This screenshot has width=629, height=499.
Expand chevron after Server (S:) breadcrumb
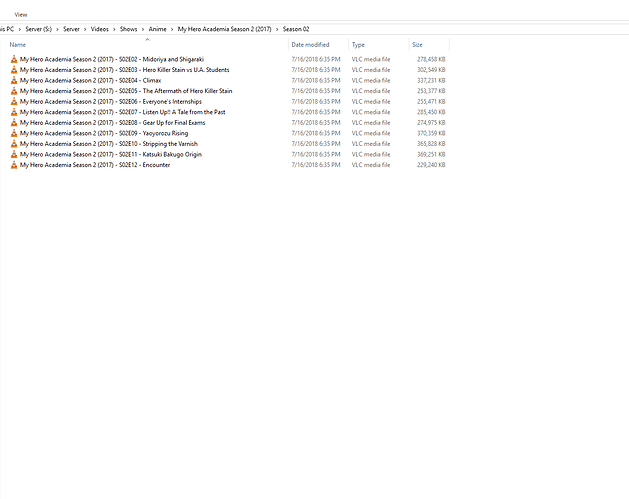coord(57,29)
